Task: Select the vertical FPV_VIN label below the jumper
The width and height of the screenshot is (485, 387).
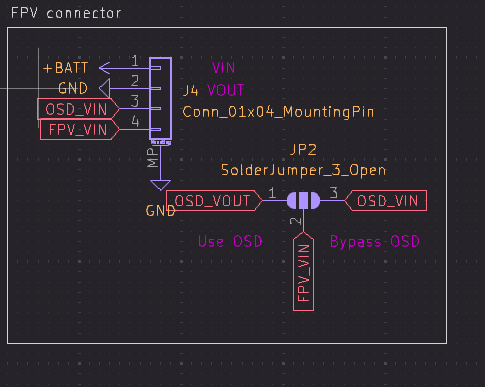Action: coord(303,272)
